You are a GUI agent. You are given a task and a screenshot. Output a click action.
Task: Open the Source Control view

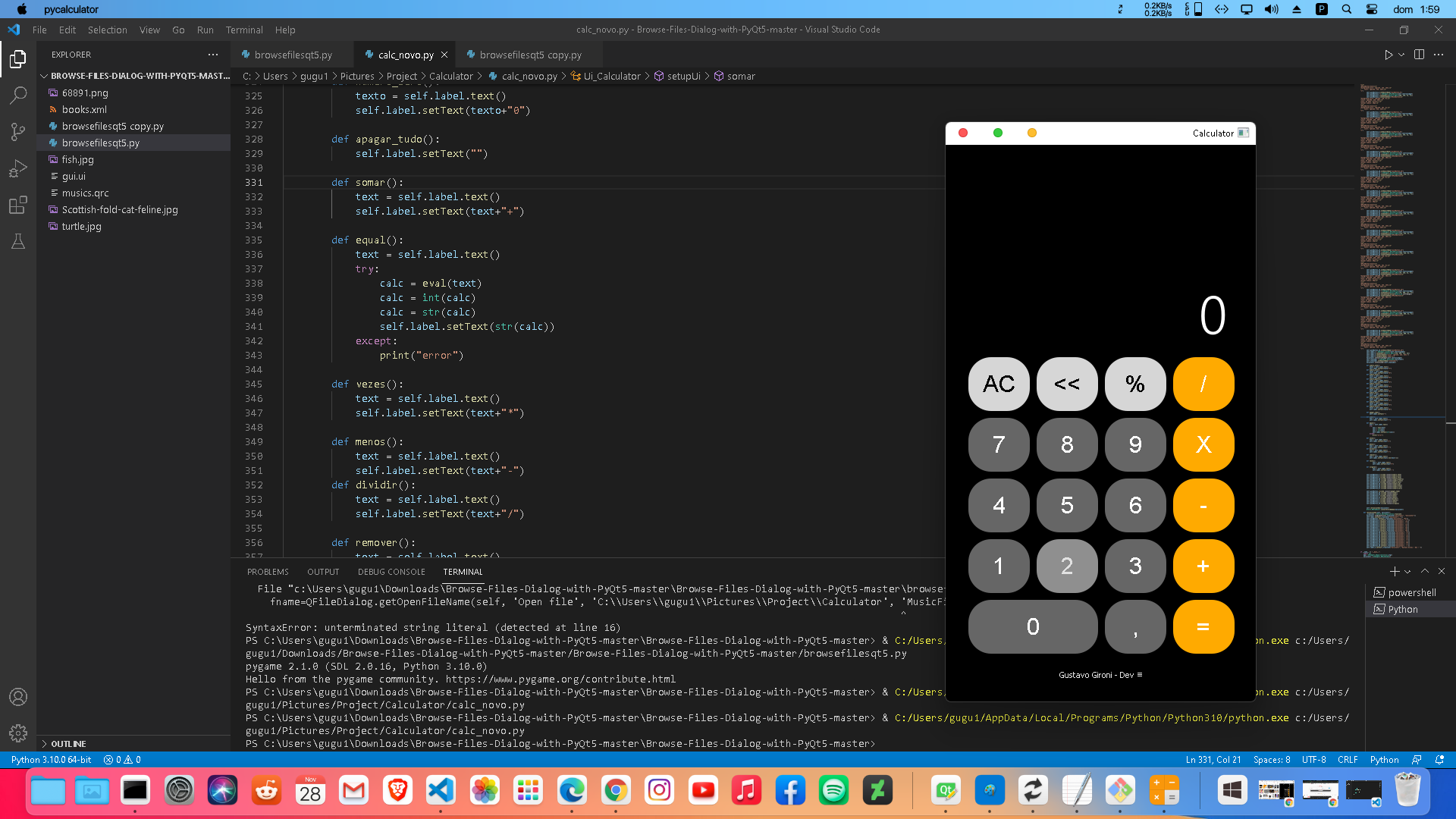18,131
